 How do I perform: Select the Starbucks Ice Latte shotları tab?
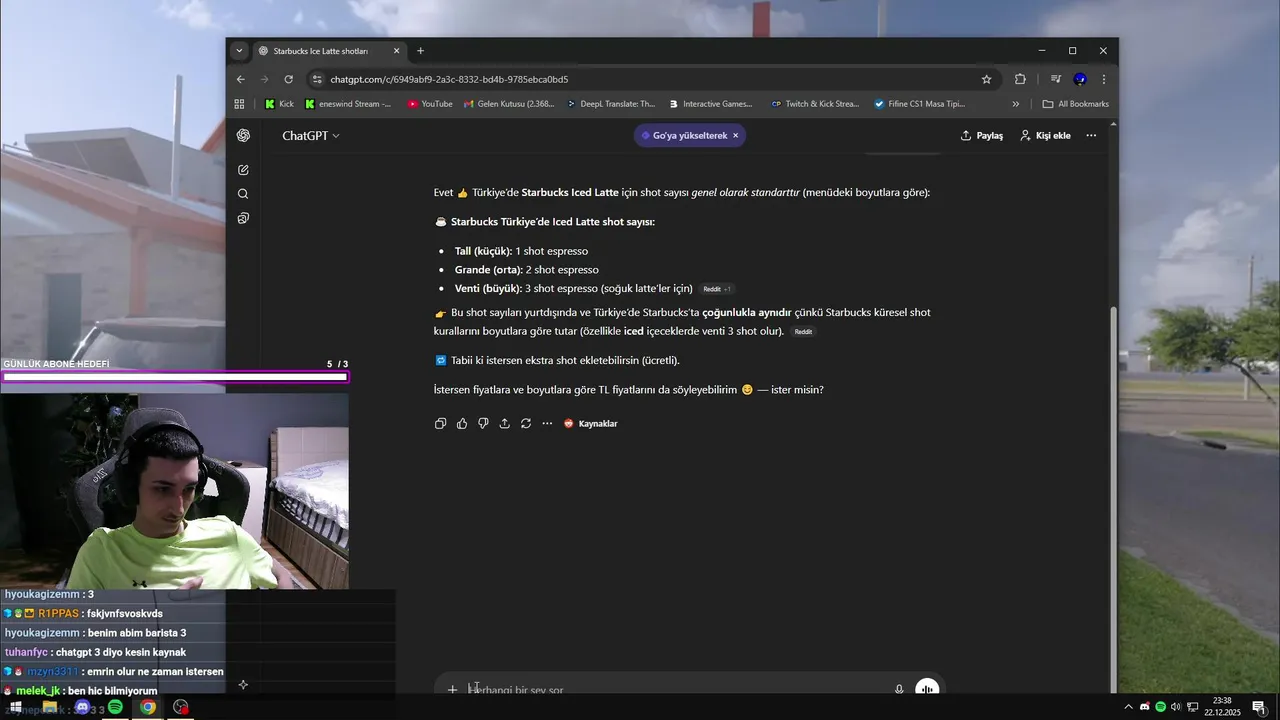(329, 51)
